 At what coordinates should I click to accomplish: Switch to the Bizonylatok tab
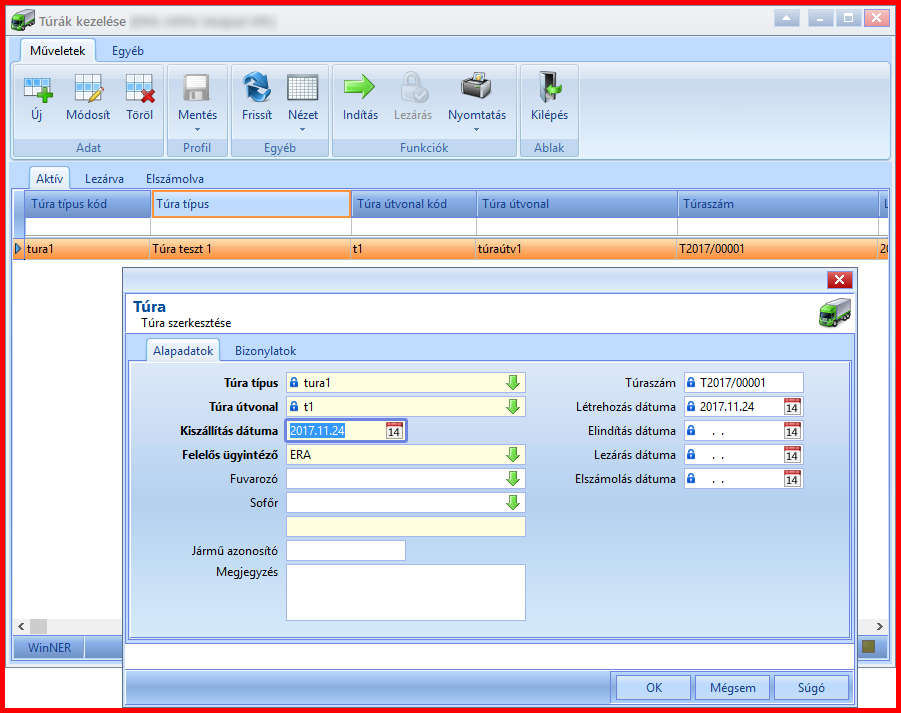(265, 350)
